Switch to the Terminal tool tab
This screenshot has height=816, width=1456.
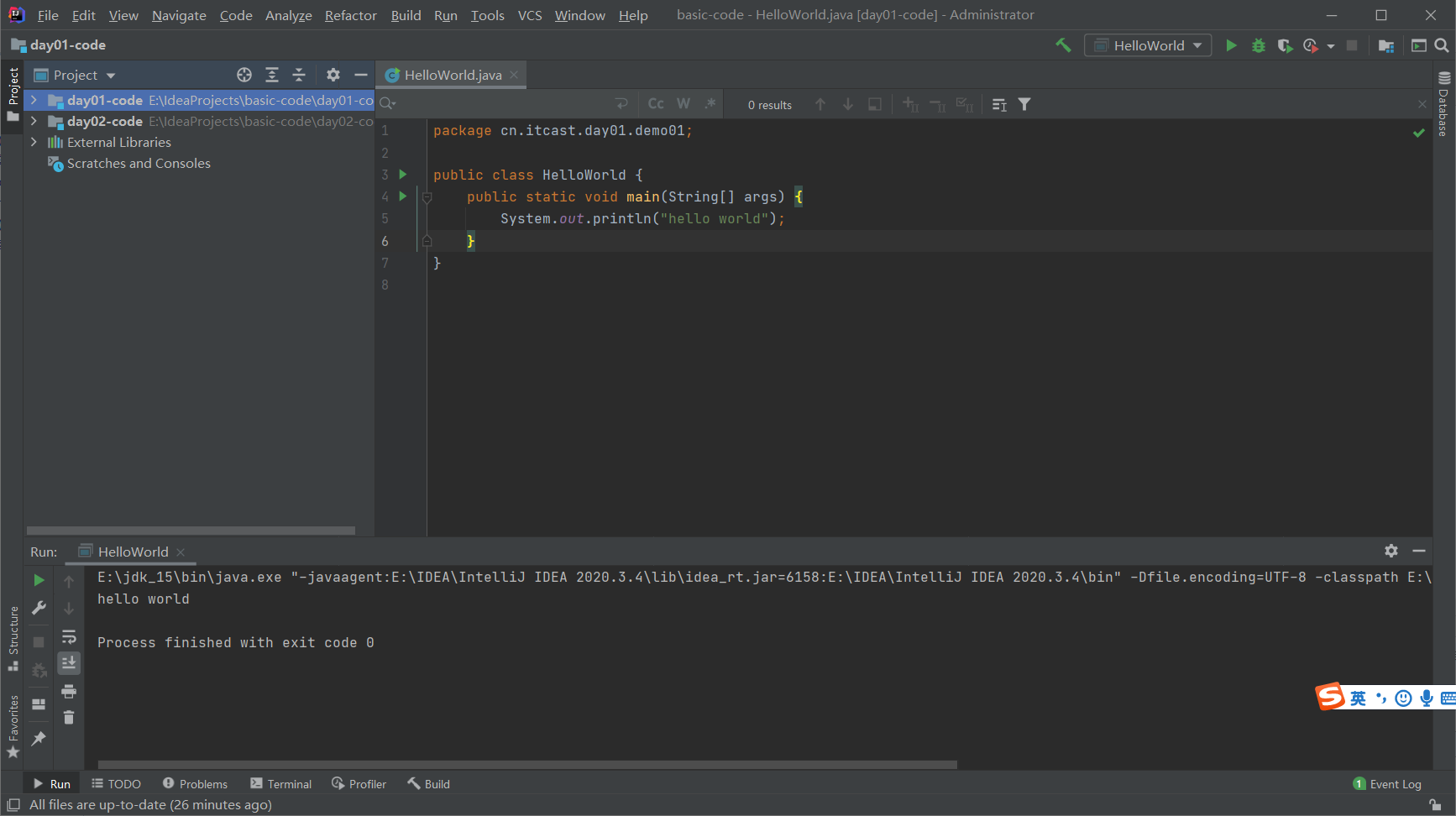[x=280, y=784]
